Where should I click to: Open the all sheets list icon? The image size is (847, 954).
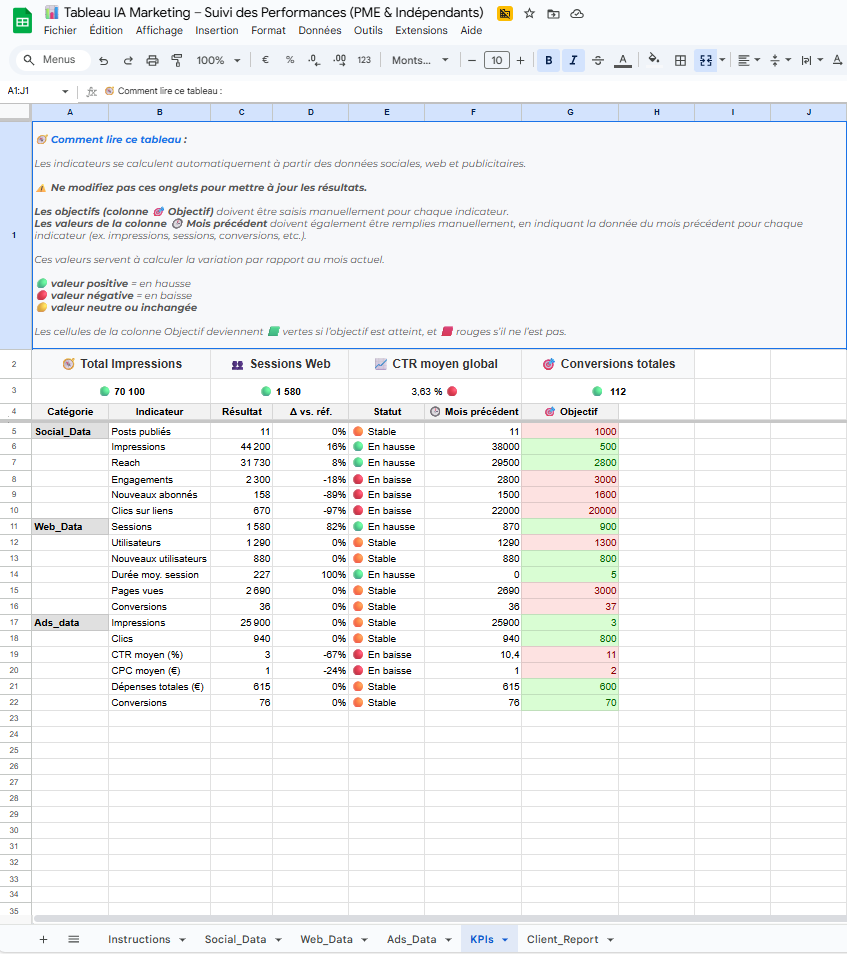[73, 939]
